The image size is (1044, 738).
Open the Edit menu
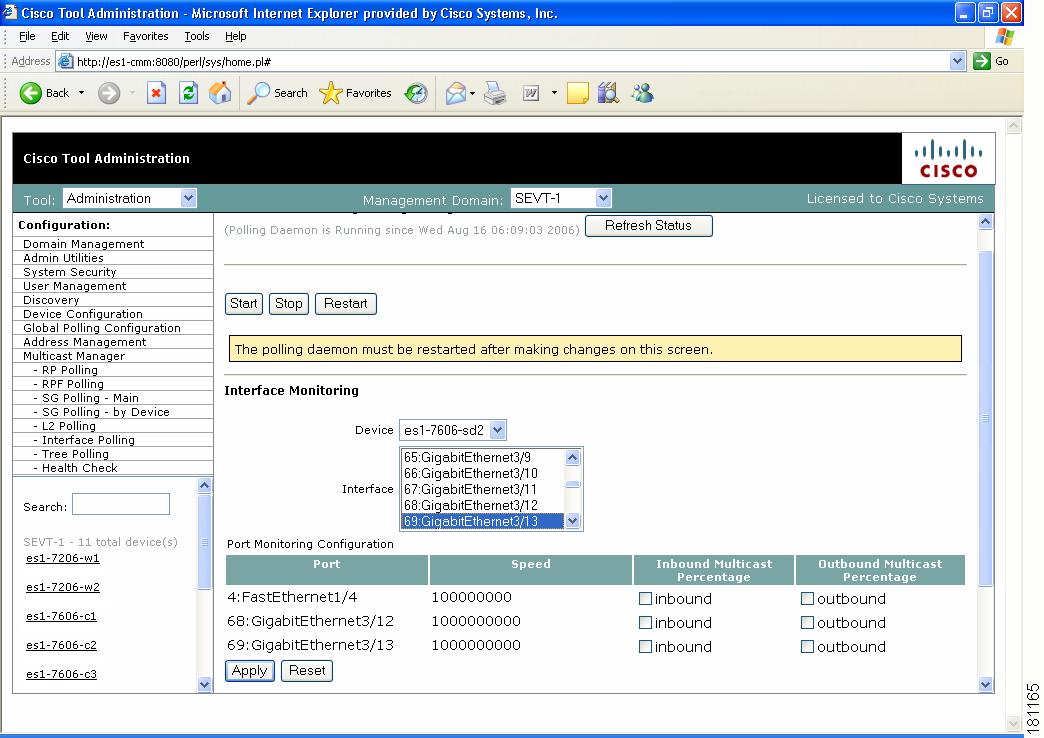click(60, 36)
